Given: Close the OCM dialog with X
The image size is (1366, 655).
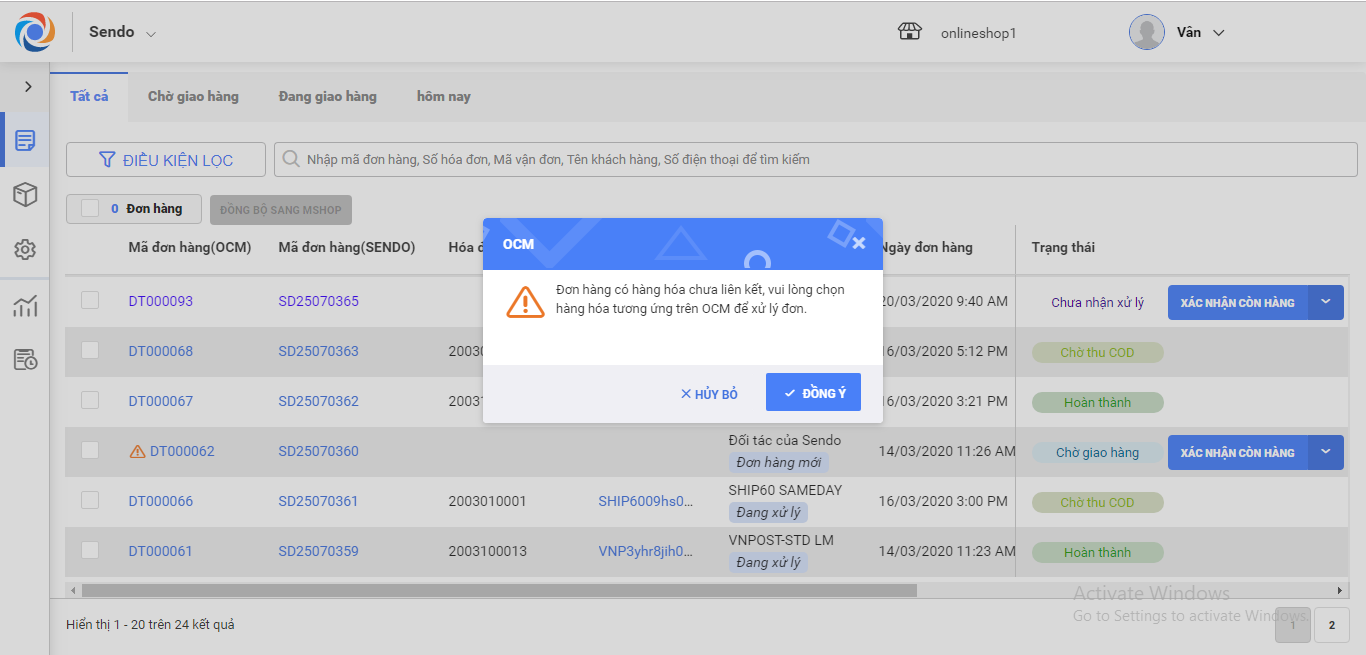Looking at the screenshot, I should (858, 243).
